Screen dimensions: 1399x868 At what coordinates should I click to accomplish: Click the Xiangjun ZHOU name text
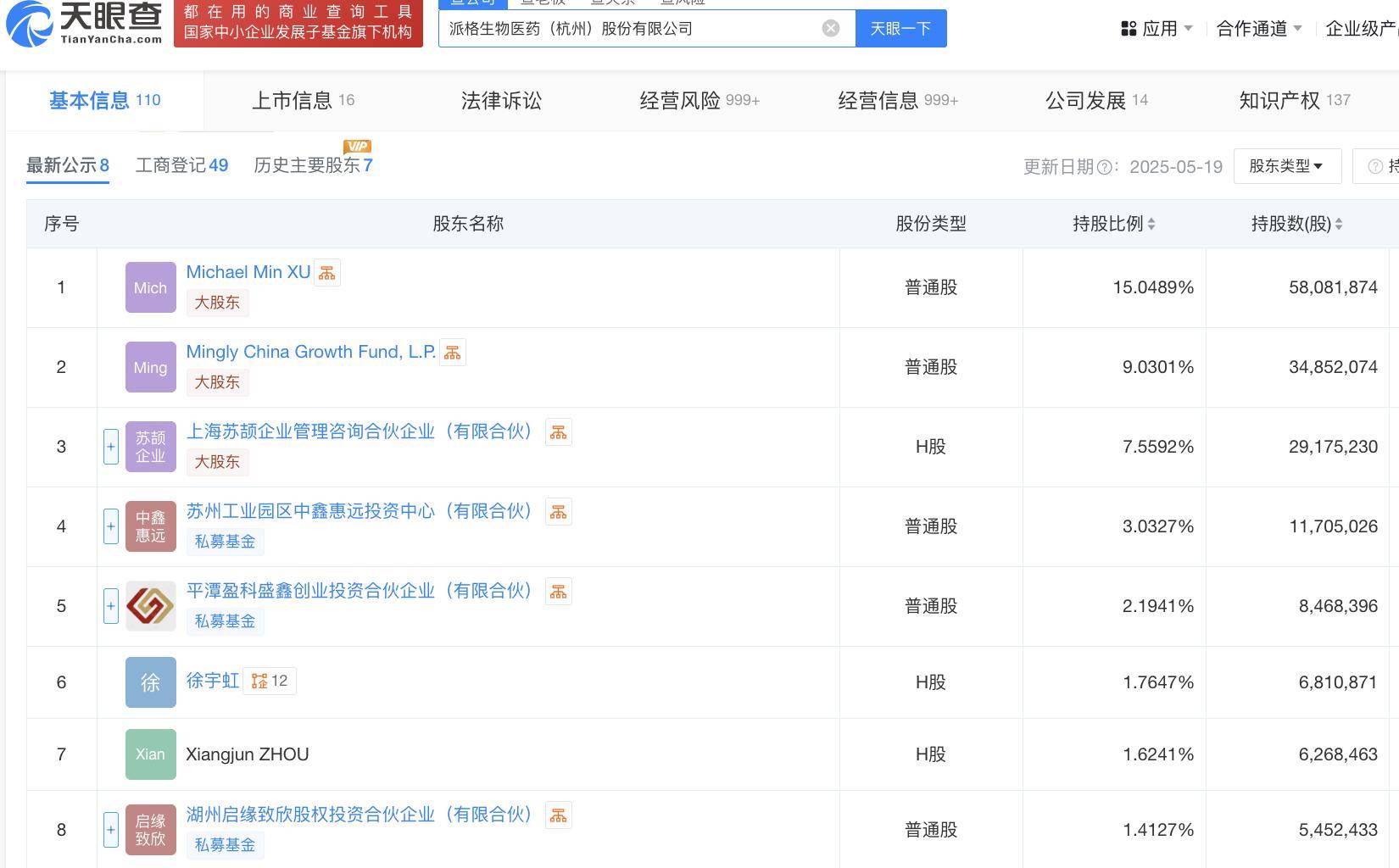click(x=248, y=754)
